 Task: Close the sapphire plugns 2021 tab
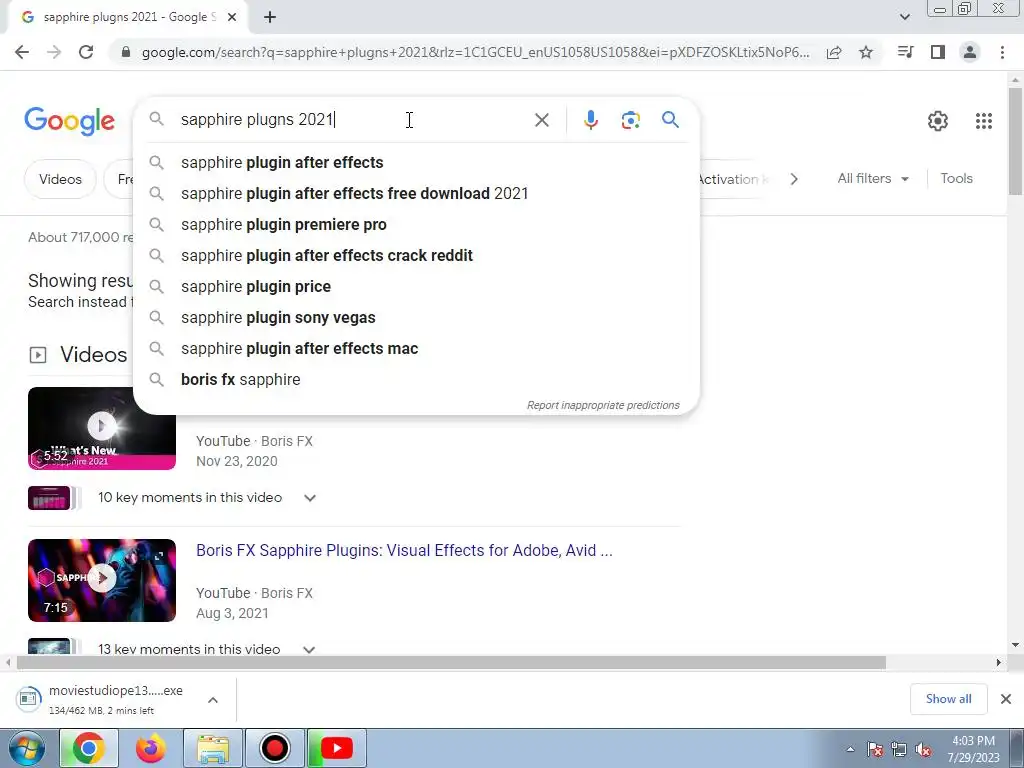pos(232,17)
